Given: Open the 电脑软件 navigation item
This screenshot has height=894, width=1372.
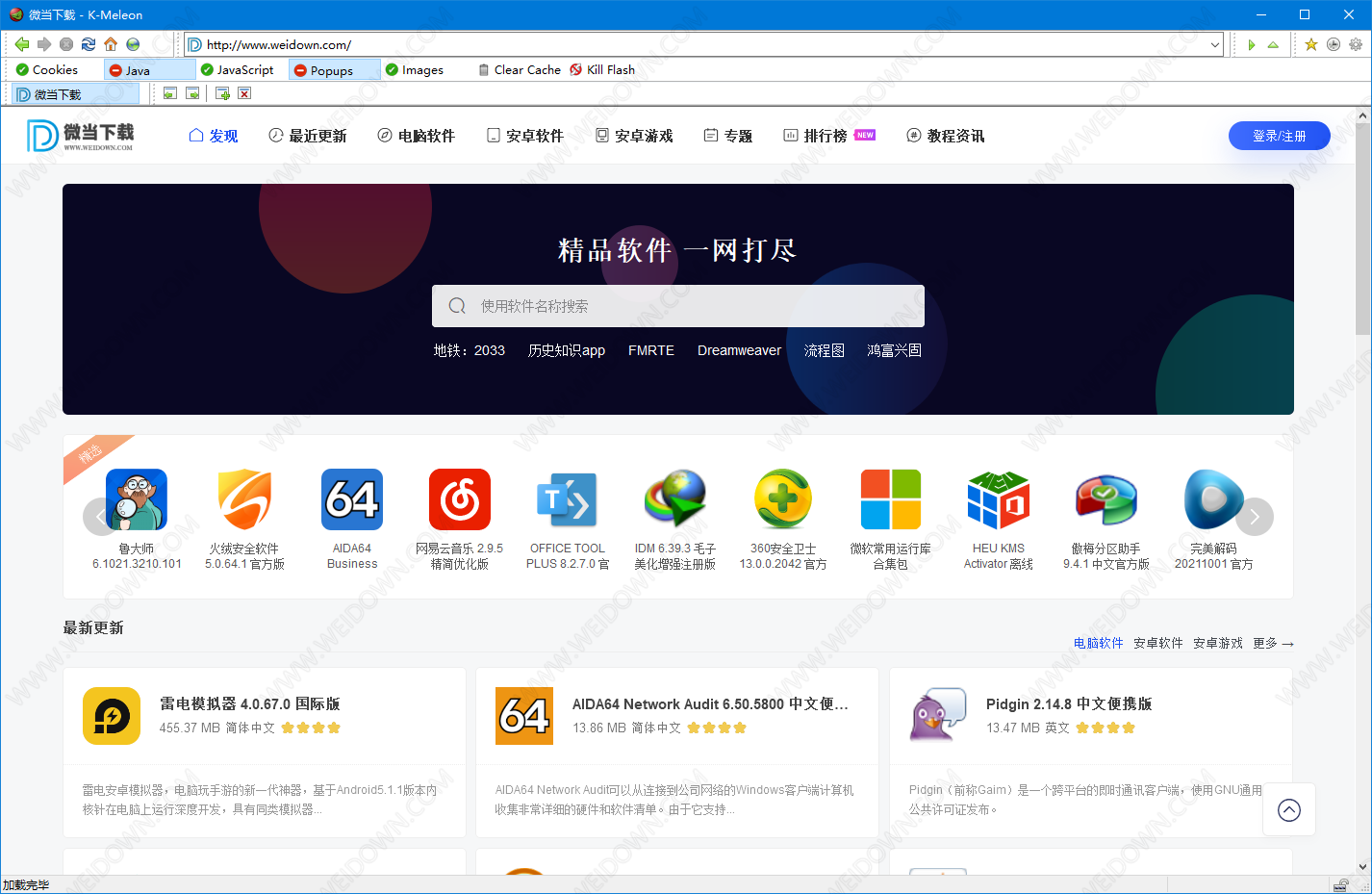Looking at the screenshot, I should coord(416,136).
